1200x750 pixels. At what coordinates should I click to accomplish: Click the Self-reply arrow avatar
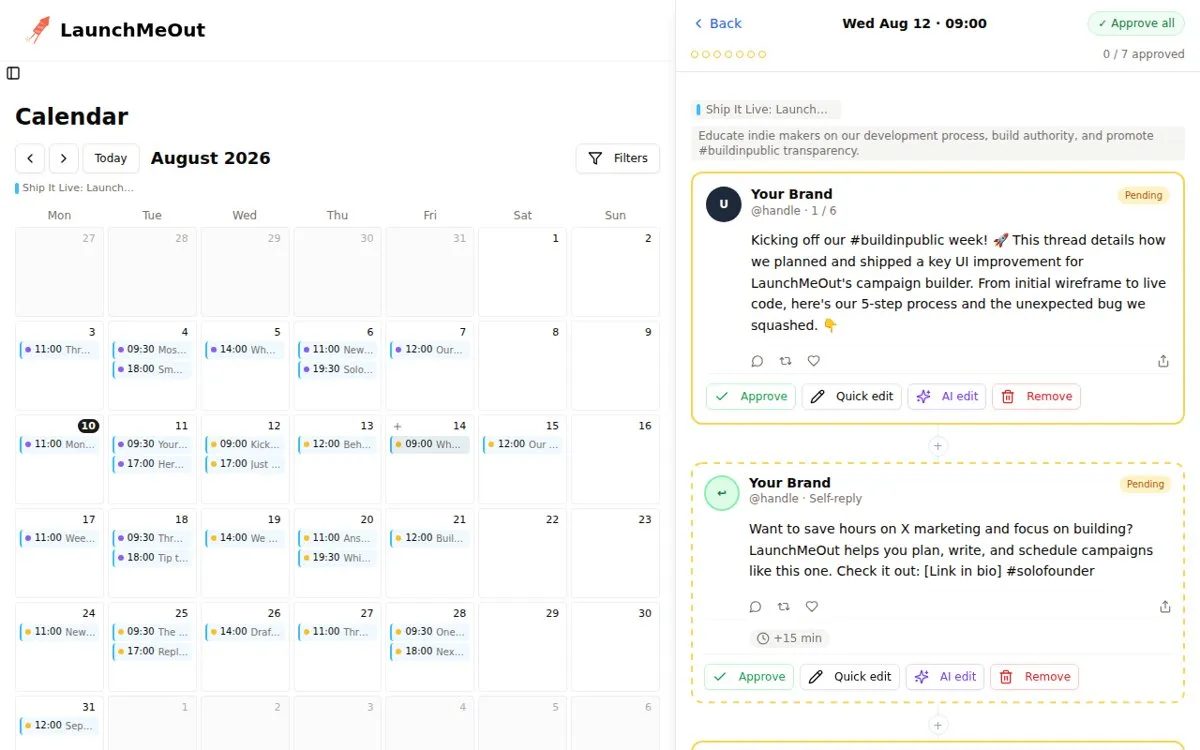pyautogui.click(x=722, y=493)
